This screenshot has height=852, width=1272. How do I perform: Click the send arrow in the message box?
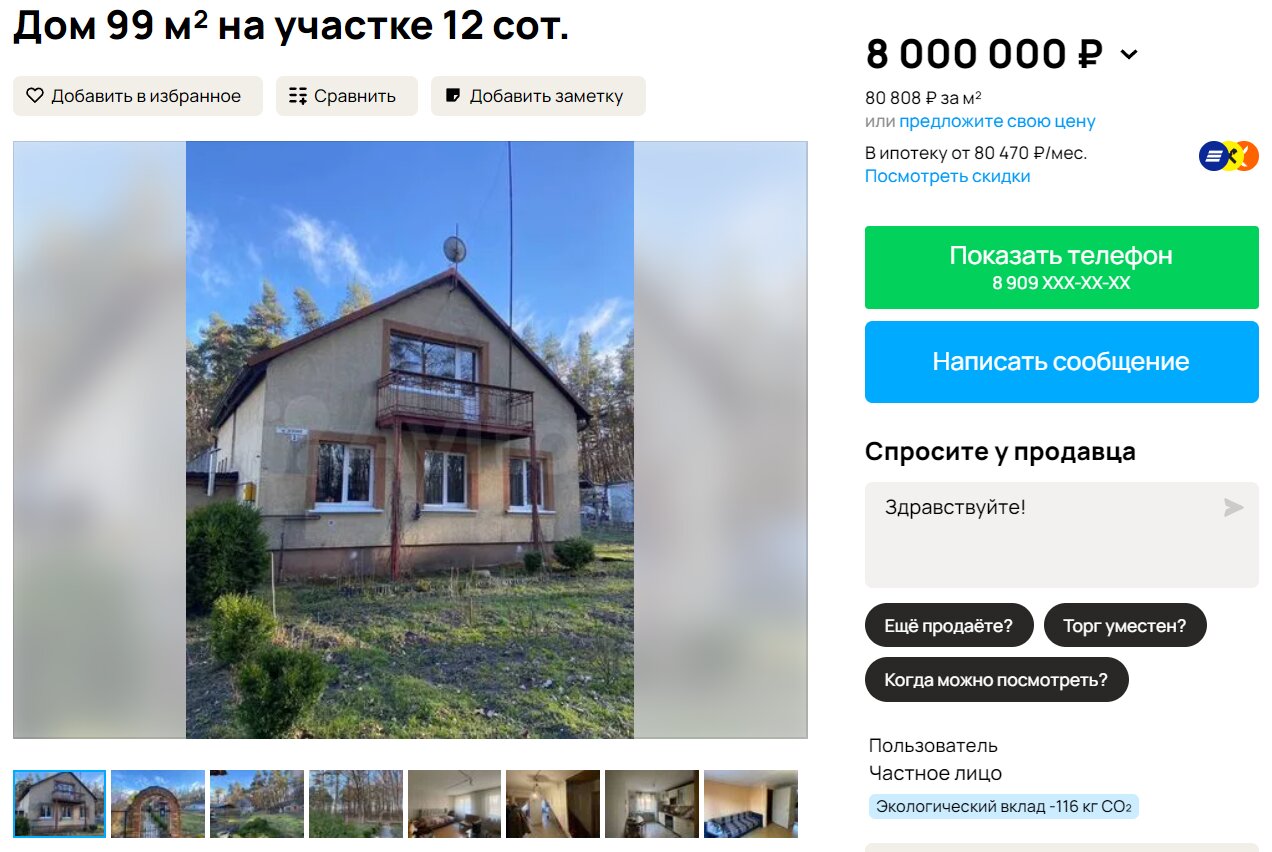click(1234, 508)
